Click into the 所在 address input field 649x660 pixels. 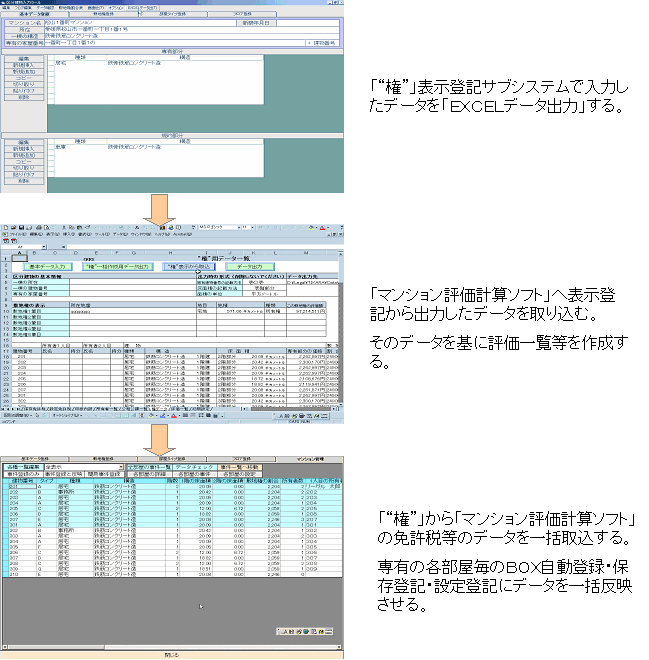pos(192,29)
